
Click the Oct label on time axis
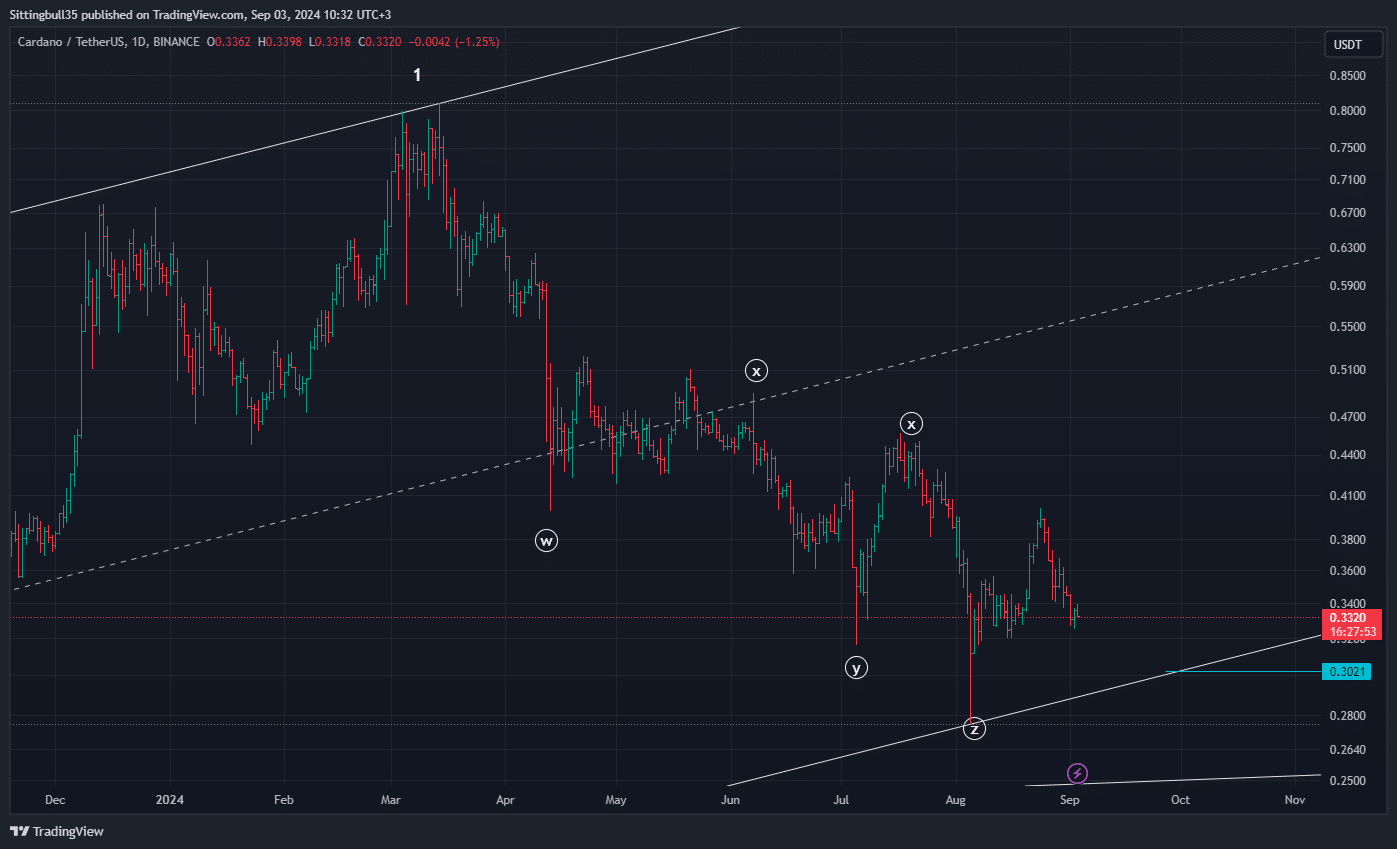click(1180, 800)
